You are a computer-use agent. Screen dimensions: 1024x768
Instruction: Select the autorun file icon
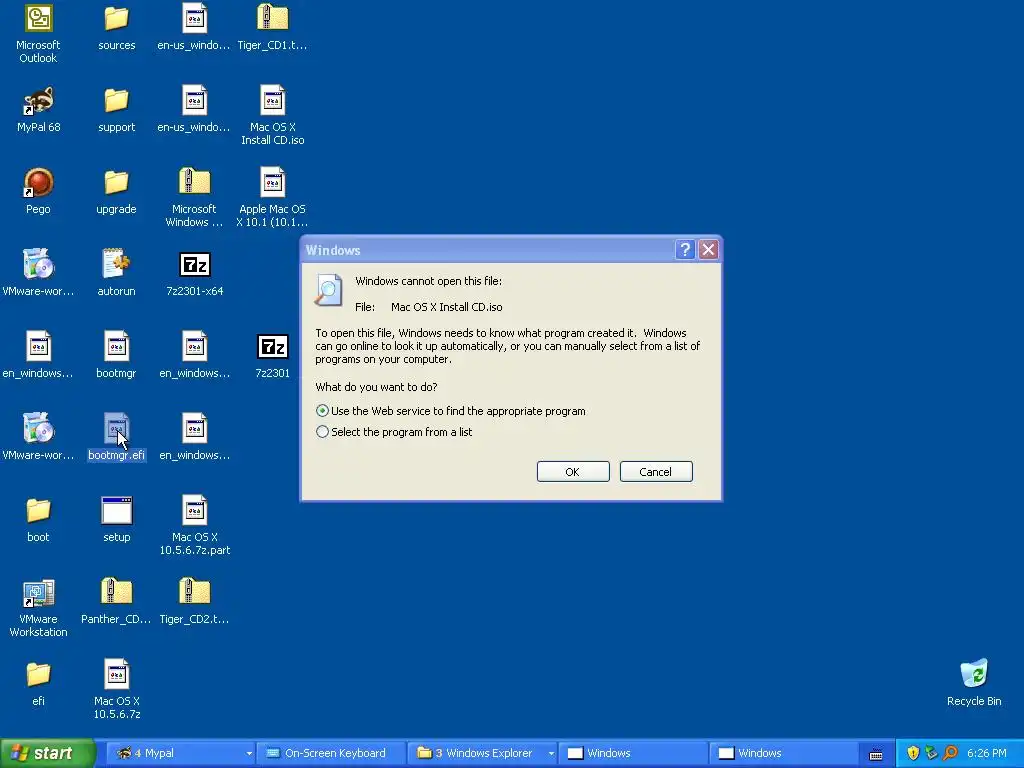116,264
